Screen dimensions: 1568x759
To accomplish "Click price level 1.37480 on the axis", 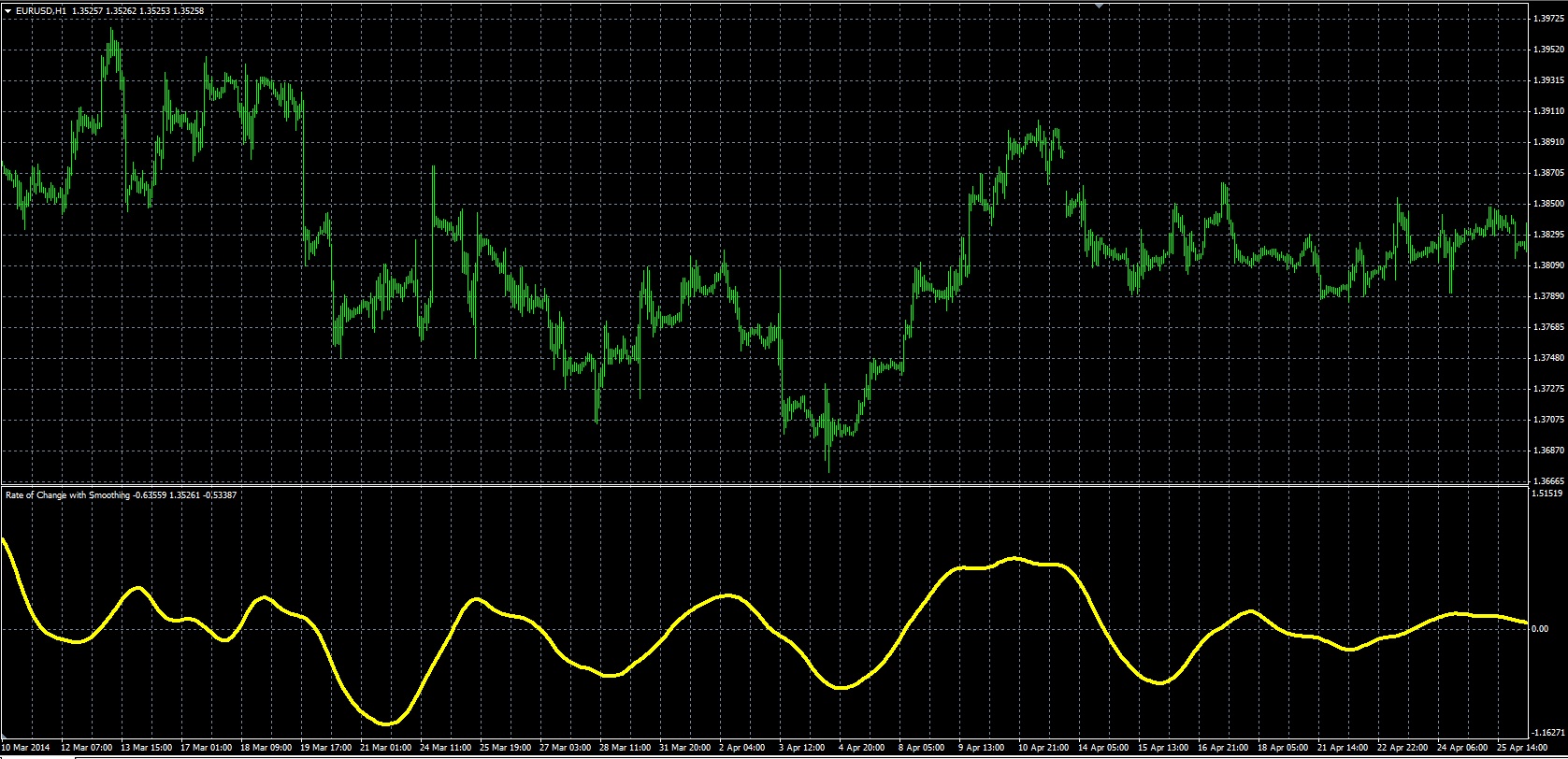I will [x=1547, y=357].
